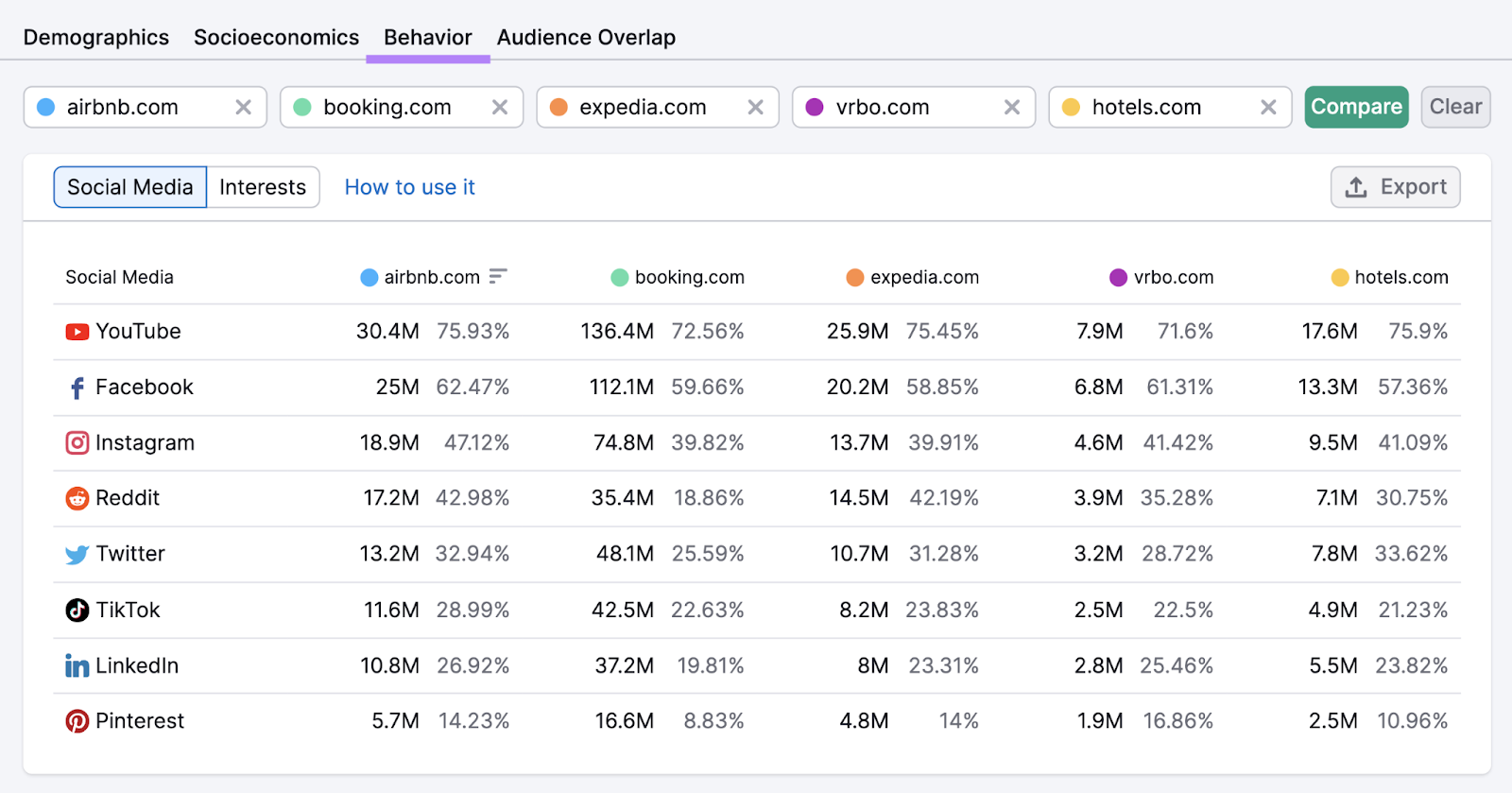Viewport: 1512px width, 793px height.
Task: Click the Twitter row label
Action: pyautogui.click(x=130, y=554)
